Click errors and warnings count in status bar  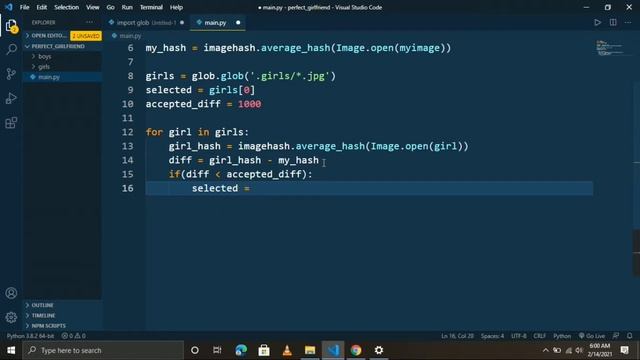click(73, 336)
